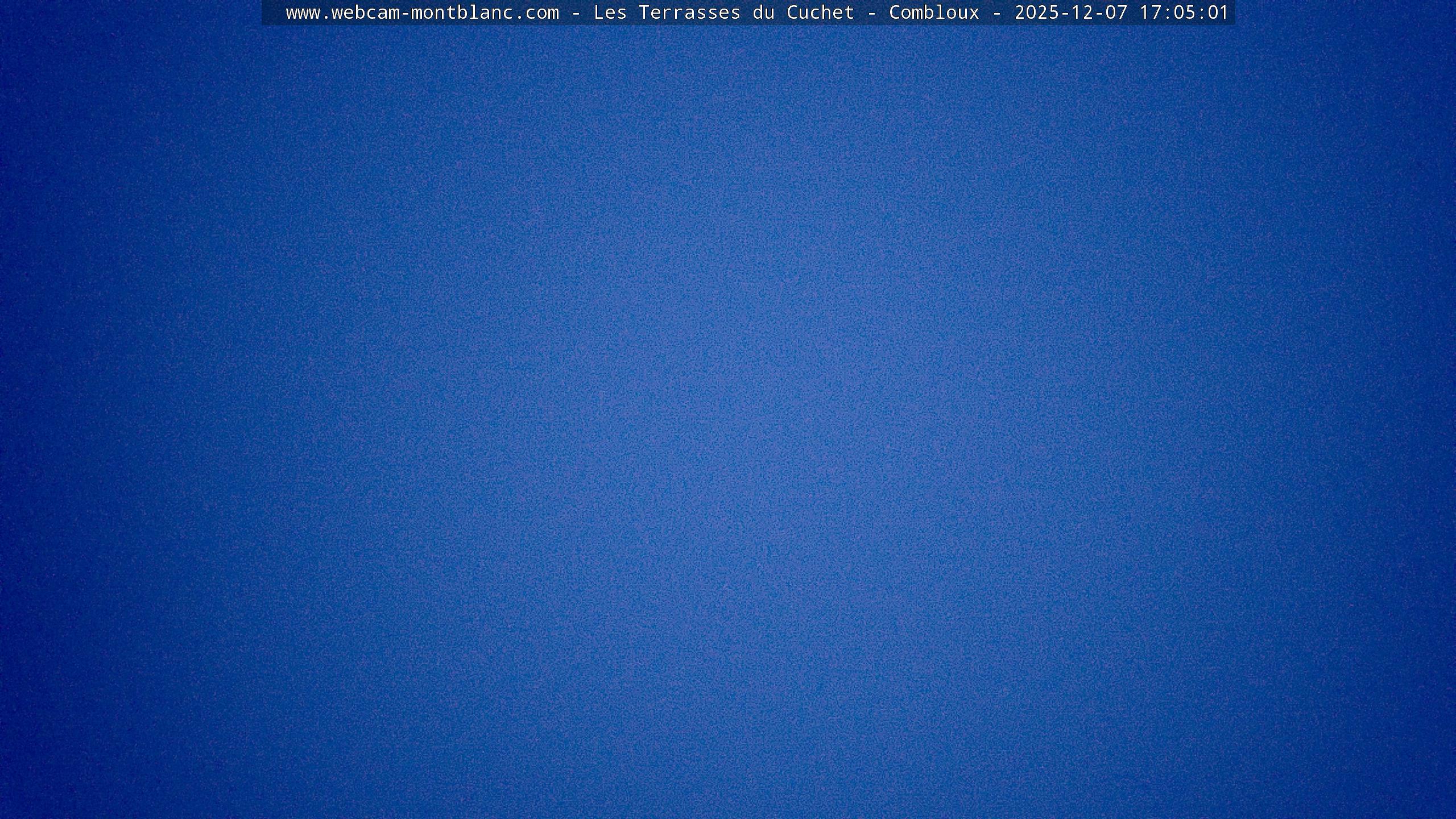
Task: Click the 2025-12-07 date stamp
Action: click(x=1071, y=13)
